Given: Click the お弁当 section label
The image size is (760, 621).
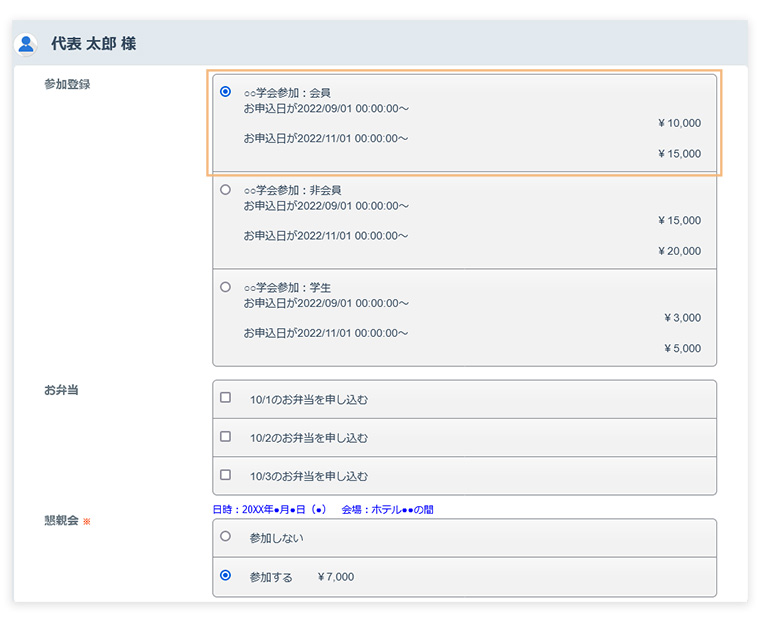Looking at the screenshot, I should tap(61, 390).
